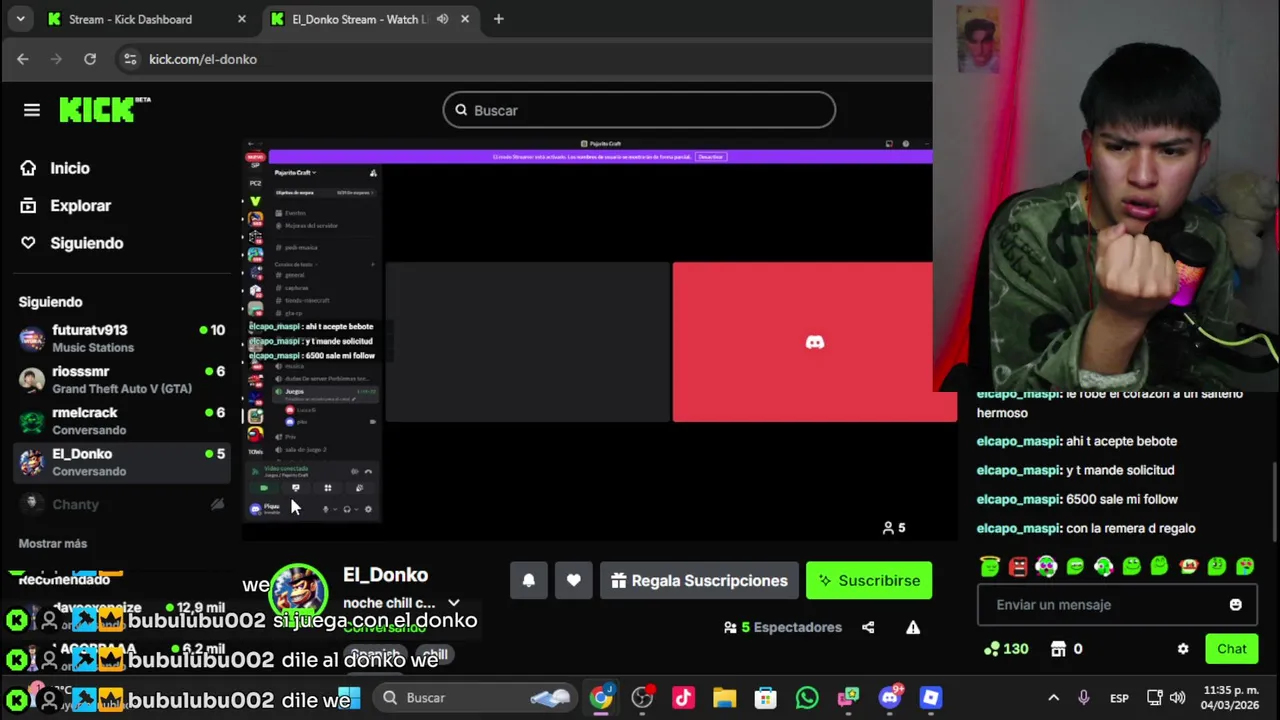
Task: Open the riossmr channel
Action: (122, 379)
